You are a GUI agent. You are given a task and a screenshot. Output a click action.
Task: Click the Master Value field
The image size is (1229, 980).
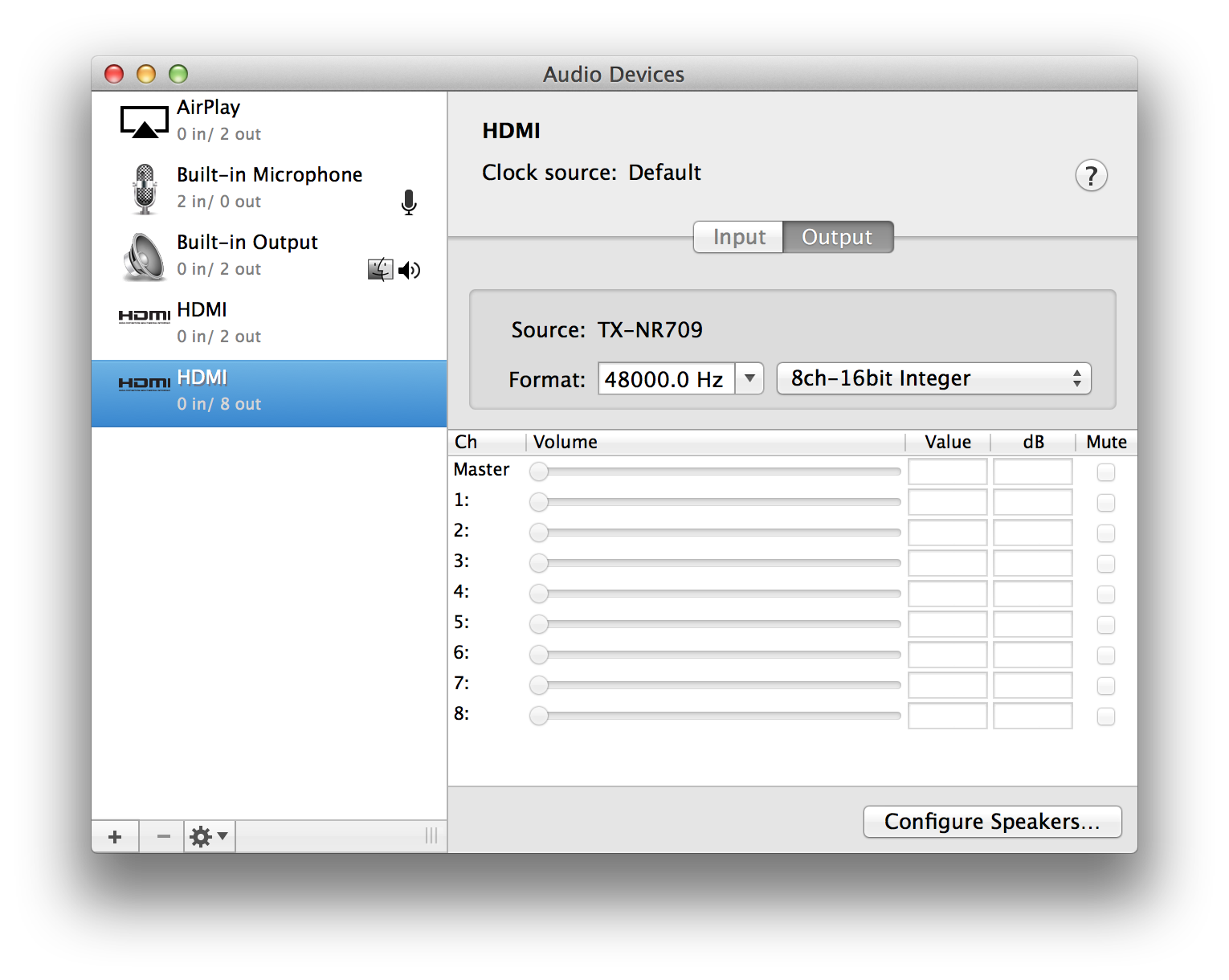click(948, 472)
